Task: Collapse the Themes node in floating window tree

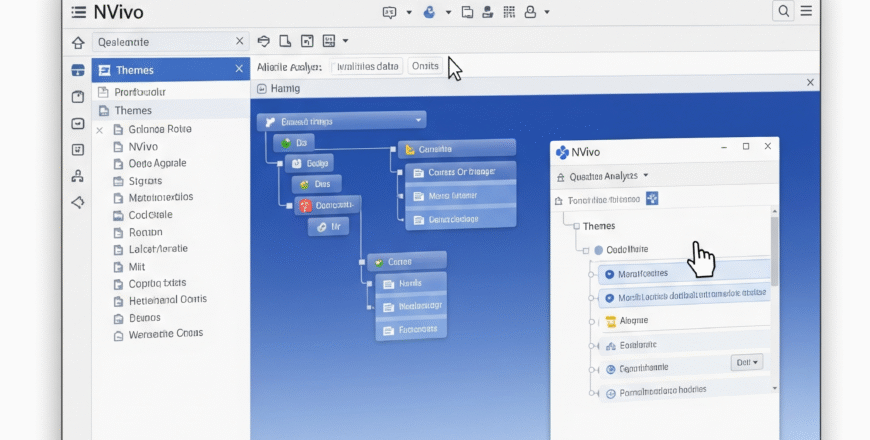Action: pyautogui.click(x=576, y=226)
